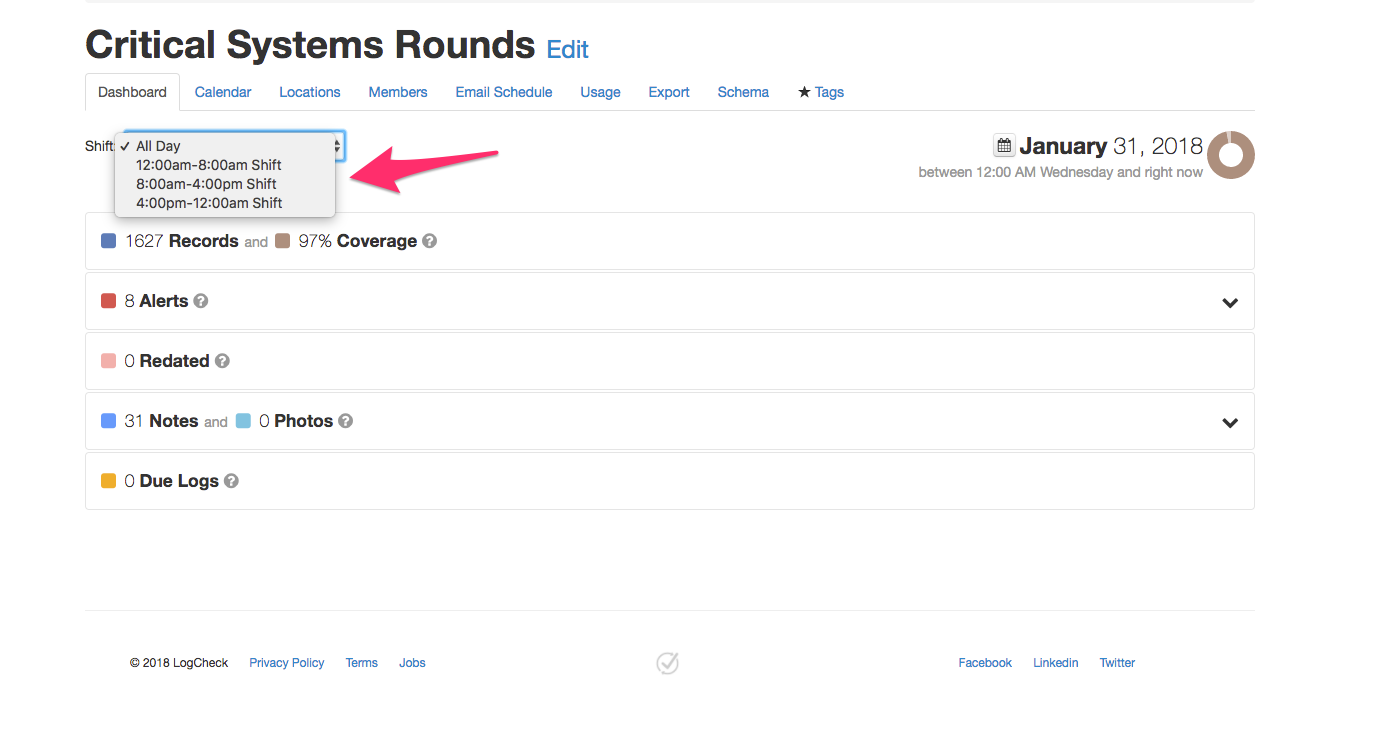Open the Tags tab with star
The width and height of the screenshot is (1387, 744).
tap(820, 92)
